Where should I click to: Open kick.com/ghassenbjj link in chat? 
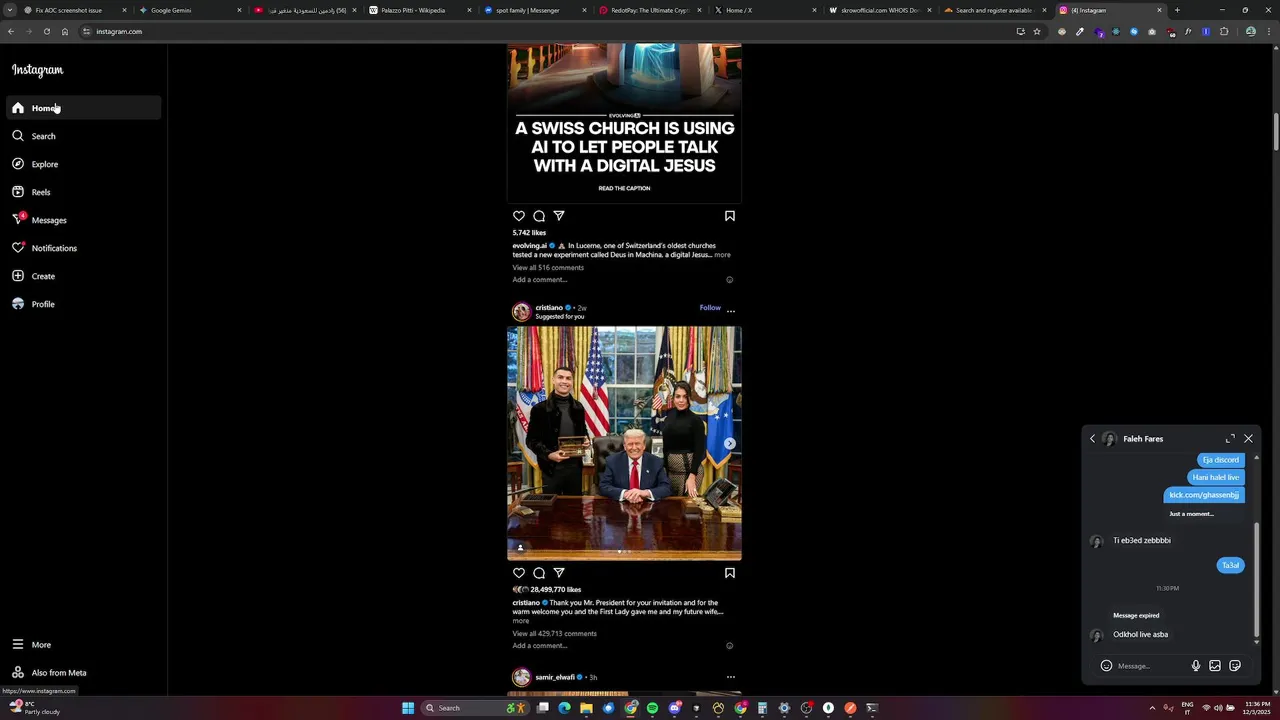click(x=1204, y=495)
